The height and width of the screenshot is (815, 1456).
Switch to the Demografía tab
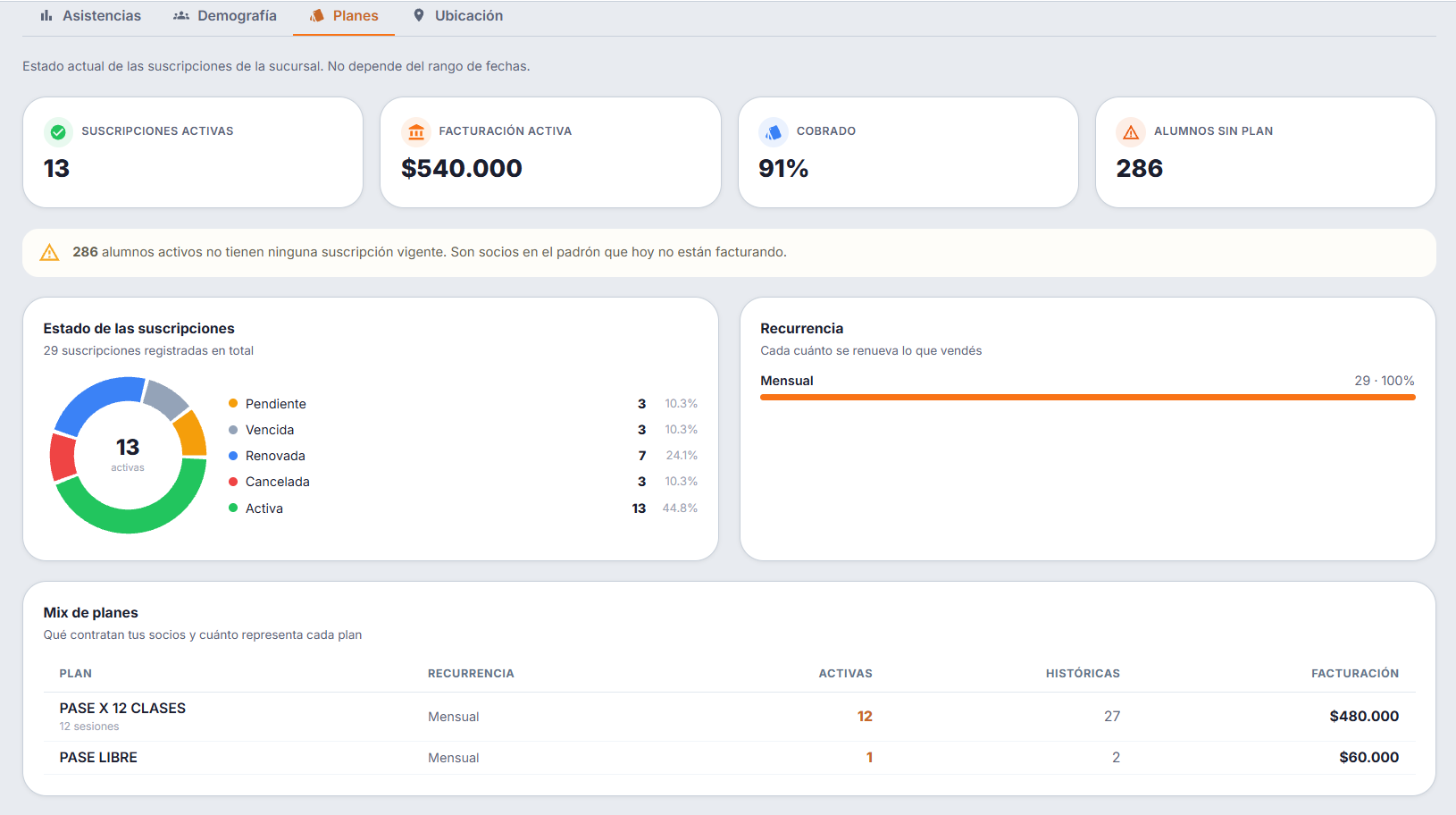[x=224, y=16]
